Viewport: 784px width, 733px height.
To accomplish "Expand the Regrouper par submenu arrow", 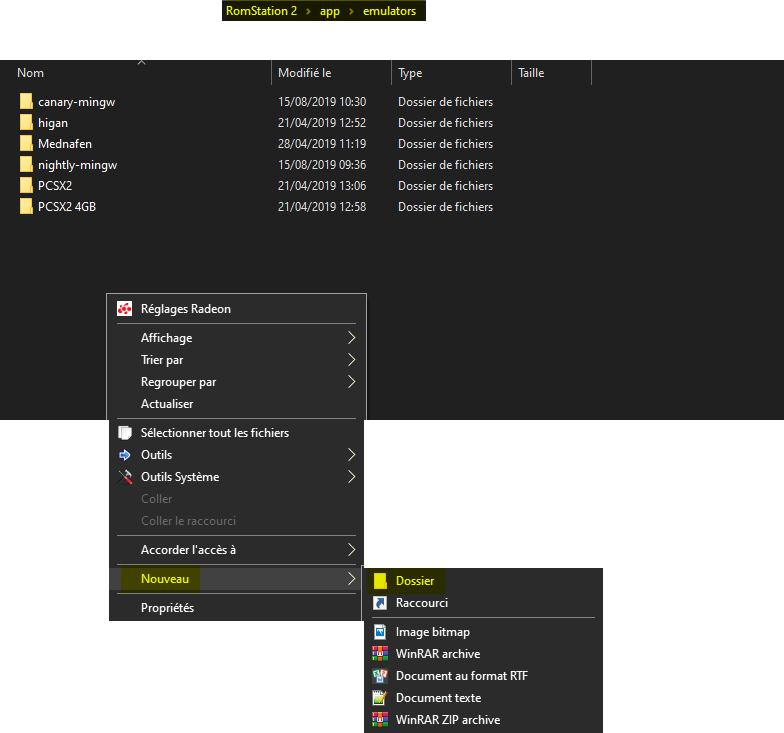I will coord(352,382).
